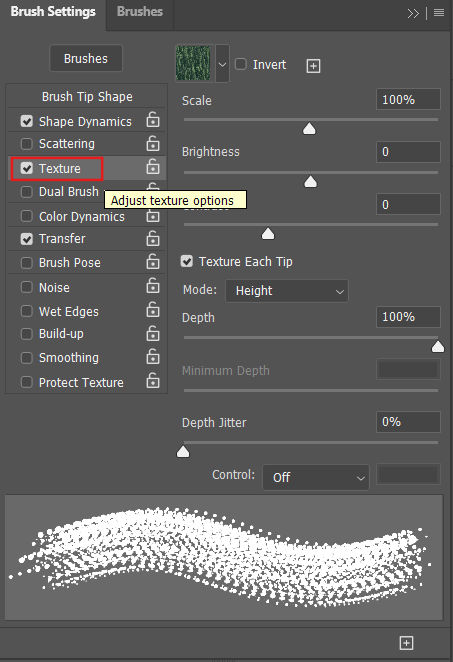Adjust the Brightness slider handle
Screen dimensions: 453x662
311,182
